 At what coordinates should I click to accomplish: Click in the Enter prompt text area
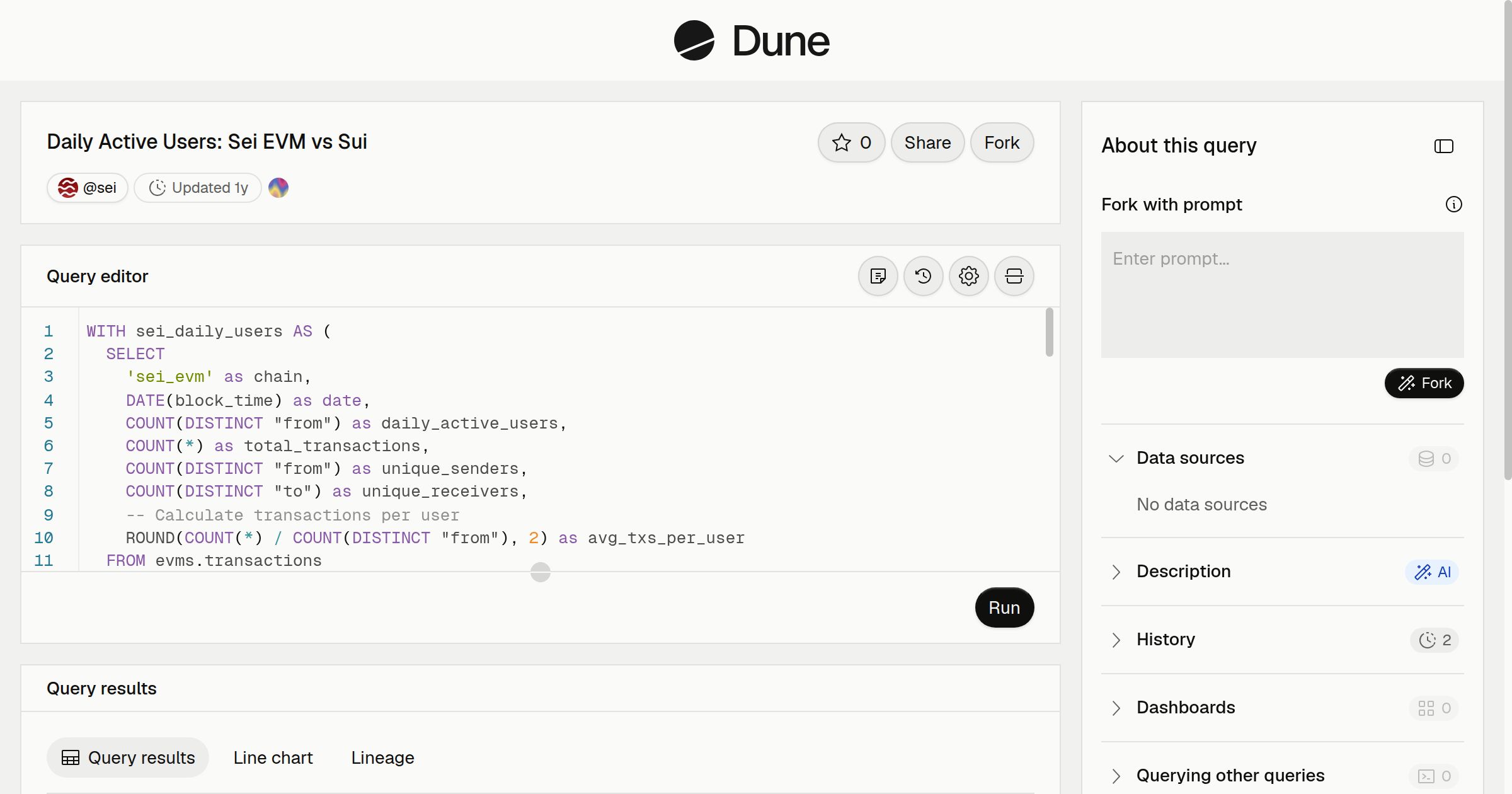pyautogui.click(x=1283, y=295)
